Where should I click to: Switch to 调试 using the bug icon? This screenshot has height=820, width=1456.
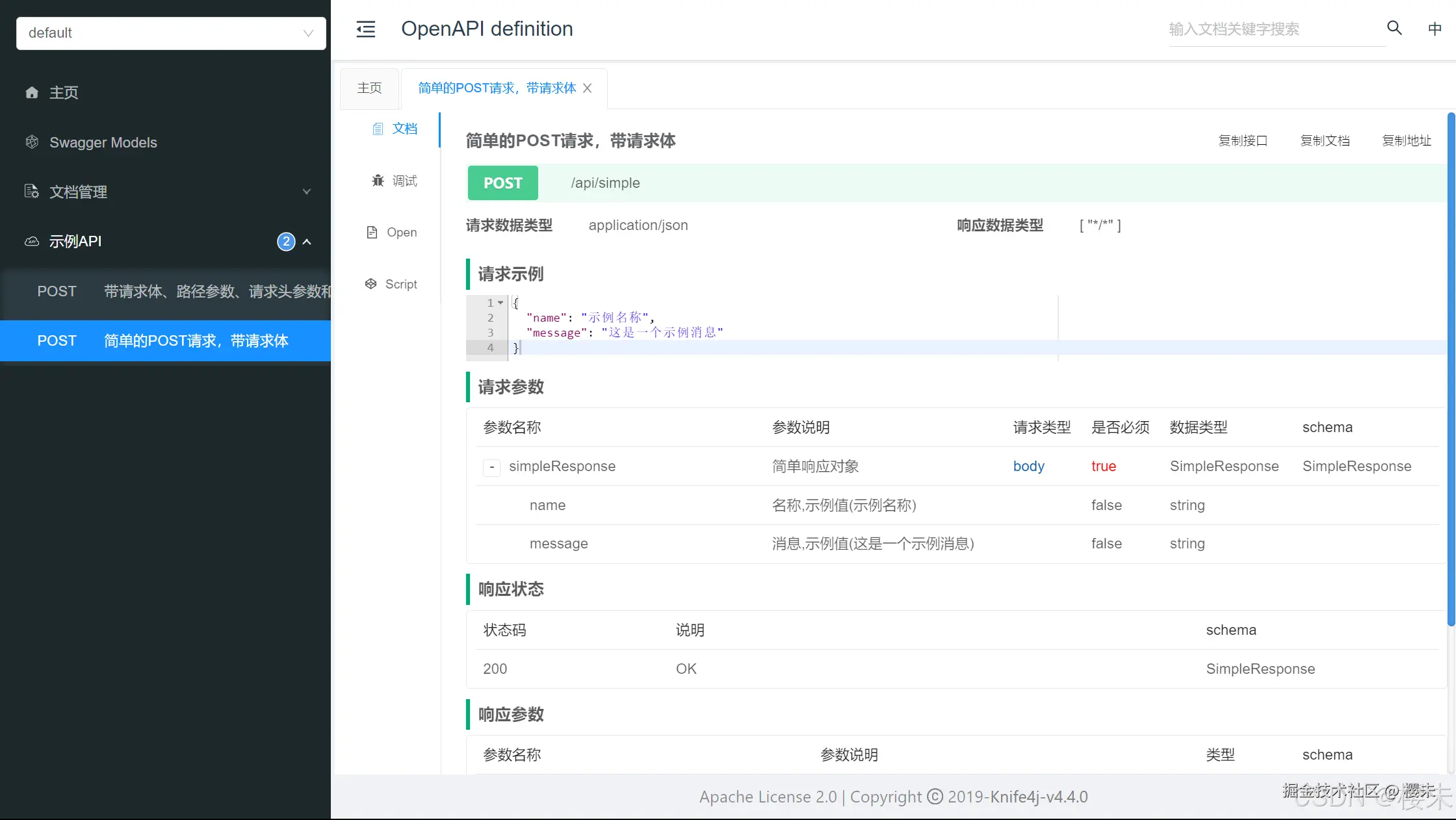(x=378, y=181)
